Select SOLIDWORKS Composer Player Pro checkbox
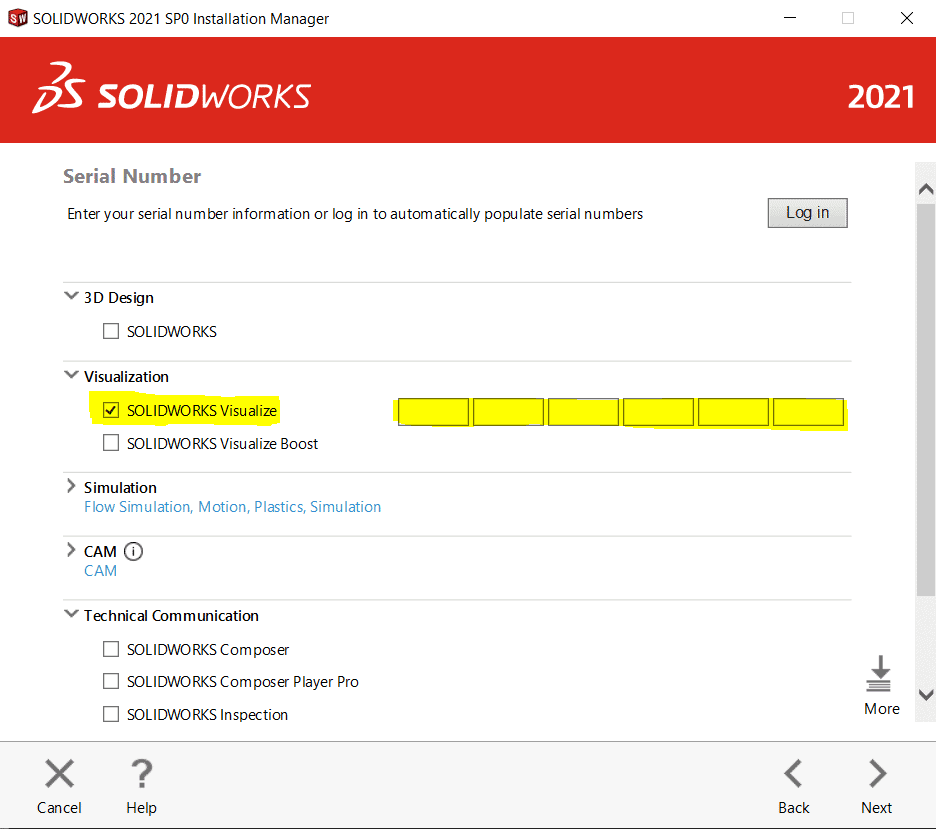The height and width of the screenshot is (829, 936). pyautogui.click(x=111, y=681)
